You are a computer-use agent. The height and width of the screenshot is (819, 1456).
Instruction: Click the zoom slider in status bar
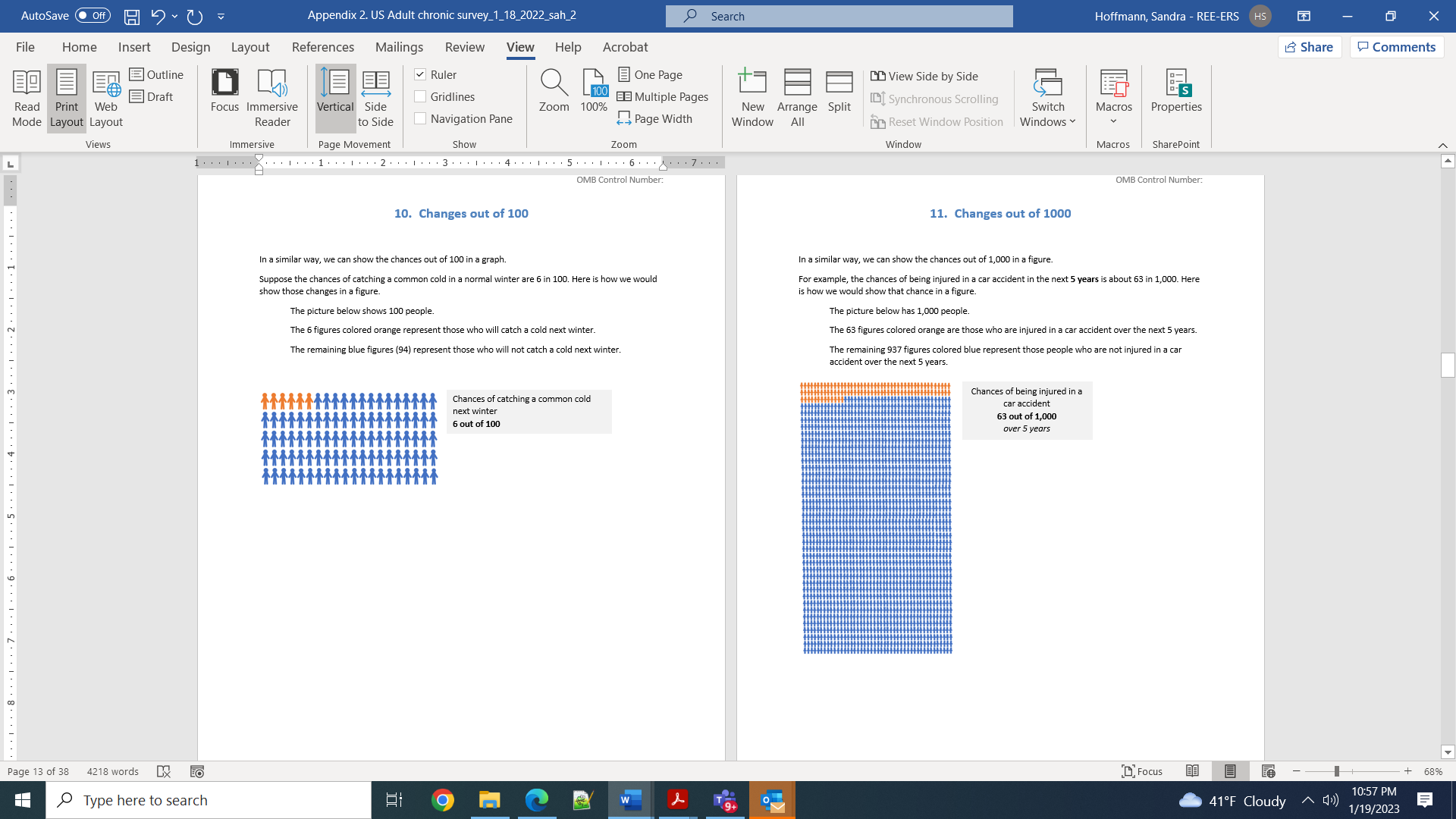[1336, 771]
